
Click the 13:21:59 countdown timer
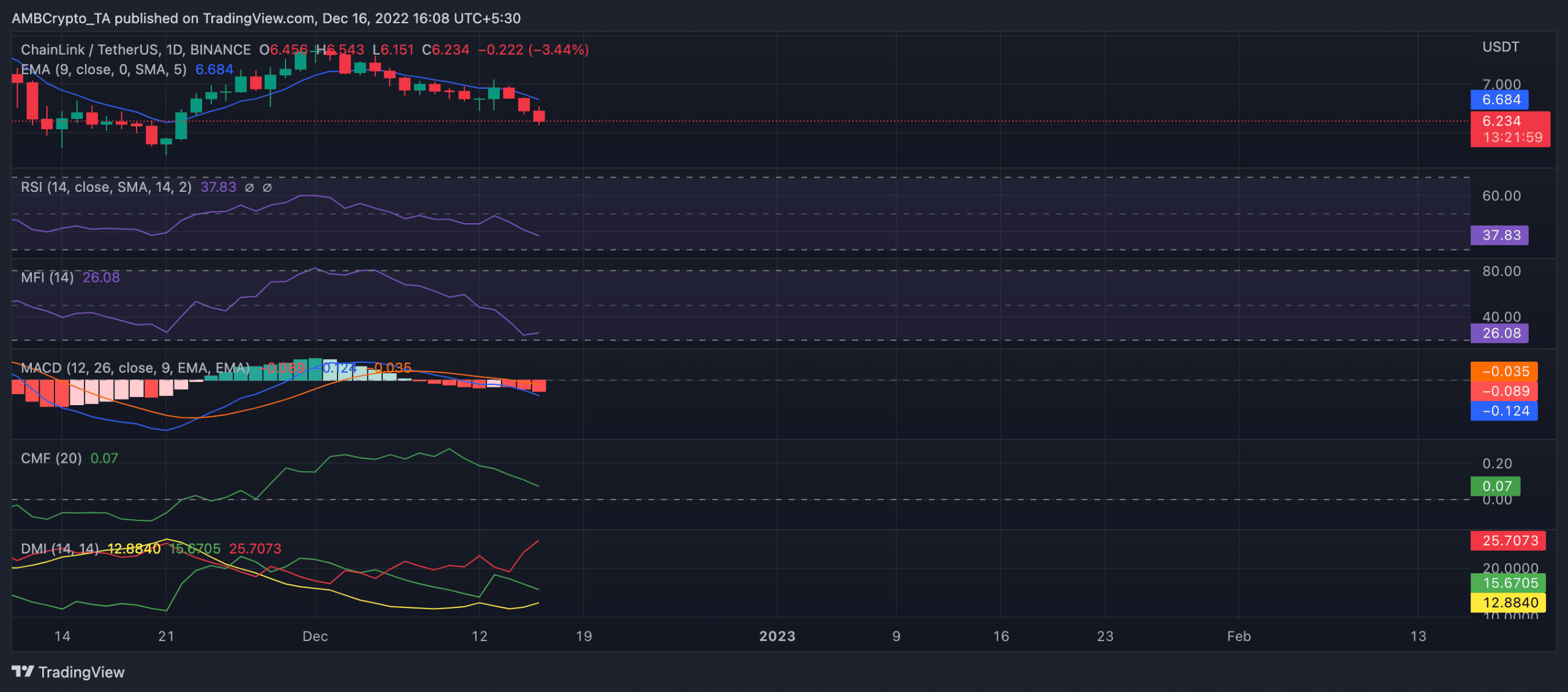(x=1512, y=137)
